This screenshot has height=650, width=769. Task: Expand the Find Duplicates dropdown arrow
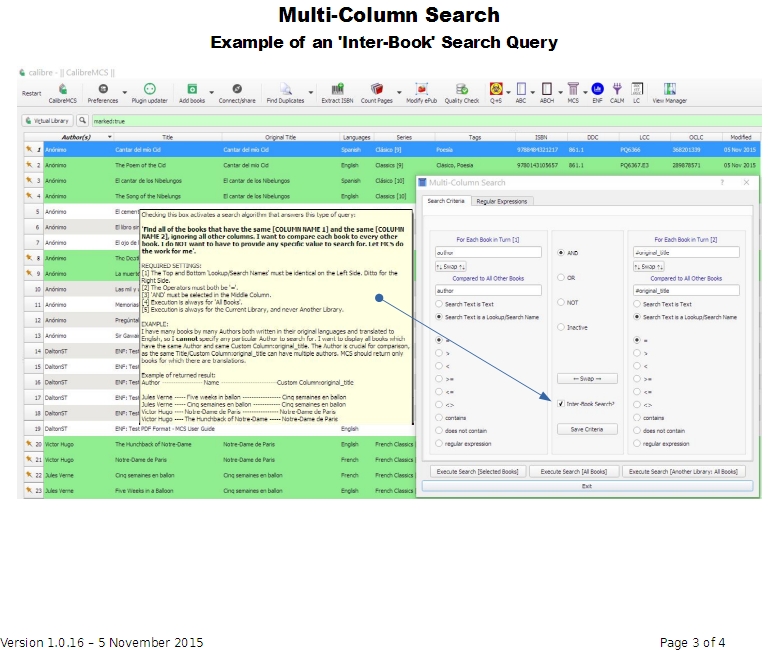(310, 92)
